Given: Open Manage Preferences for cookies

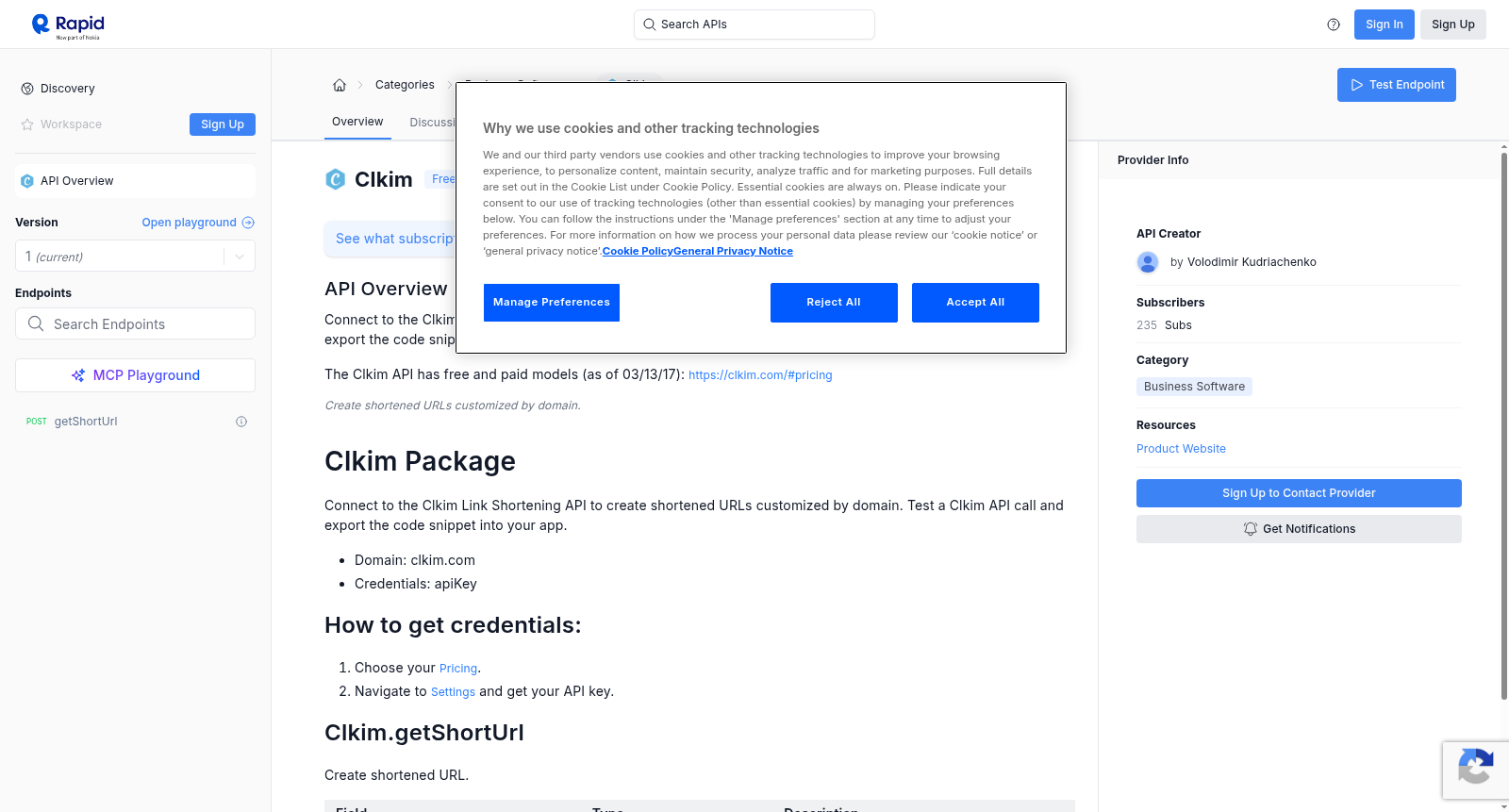Looking at the screenshot, I should 552,303.
